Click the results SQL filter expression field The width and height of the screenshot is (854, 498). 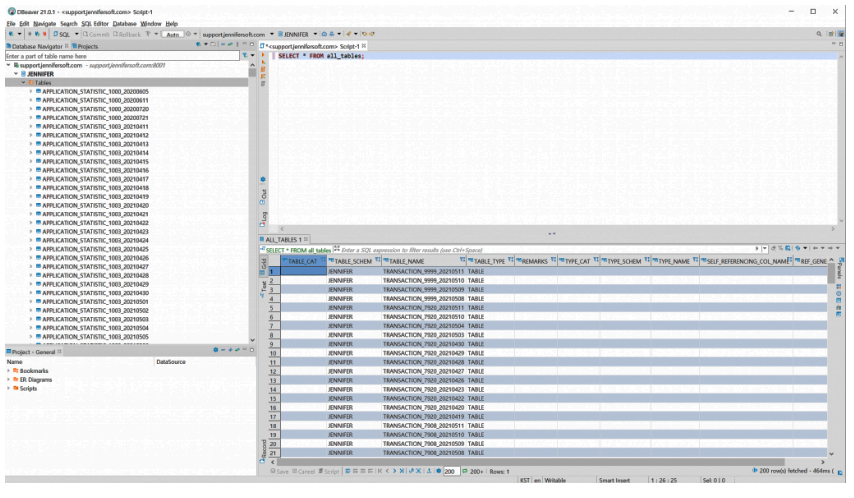[x=547, y=250]
